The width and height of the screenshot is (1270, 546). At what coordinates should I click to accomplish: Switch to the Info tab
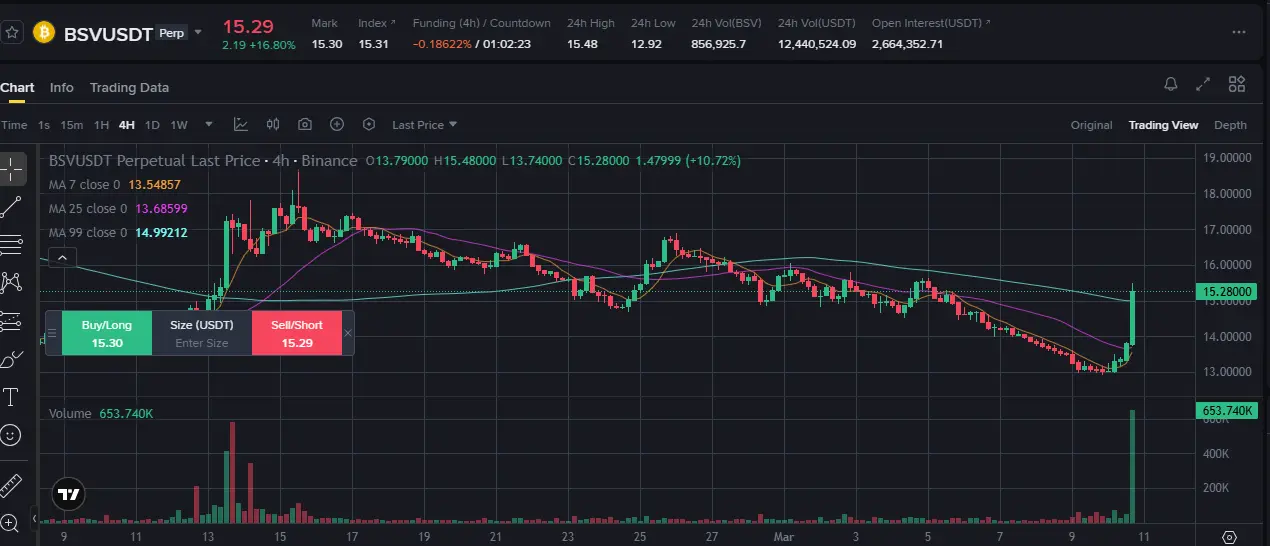pos(62,87)
